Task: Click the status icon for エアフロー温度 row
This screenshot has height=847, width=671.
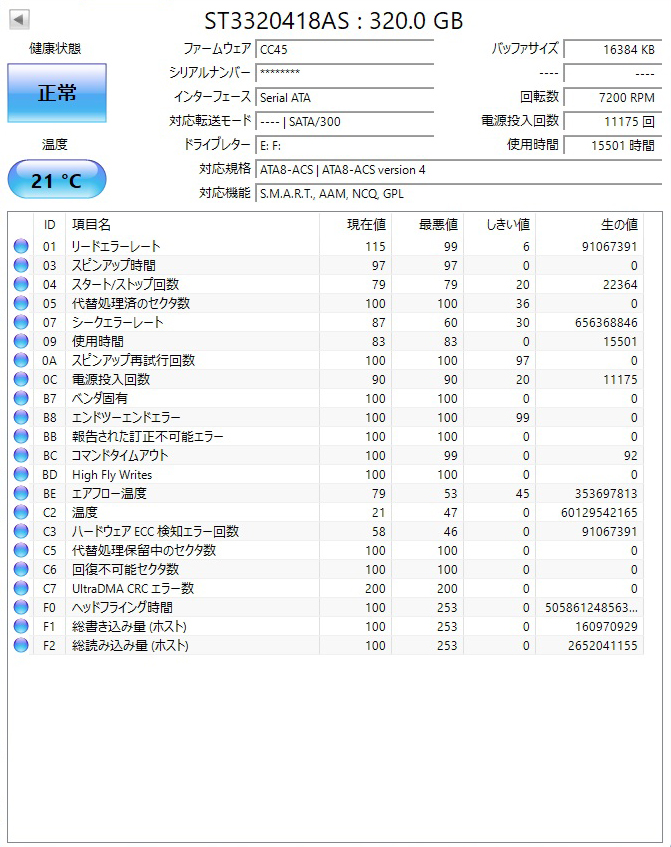Action: pos(21,493)
